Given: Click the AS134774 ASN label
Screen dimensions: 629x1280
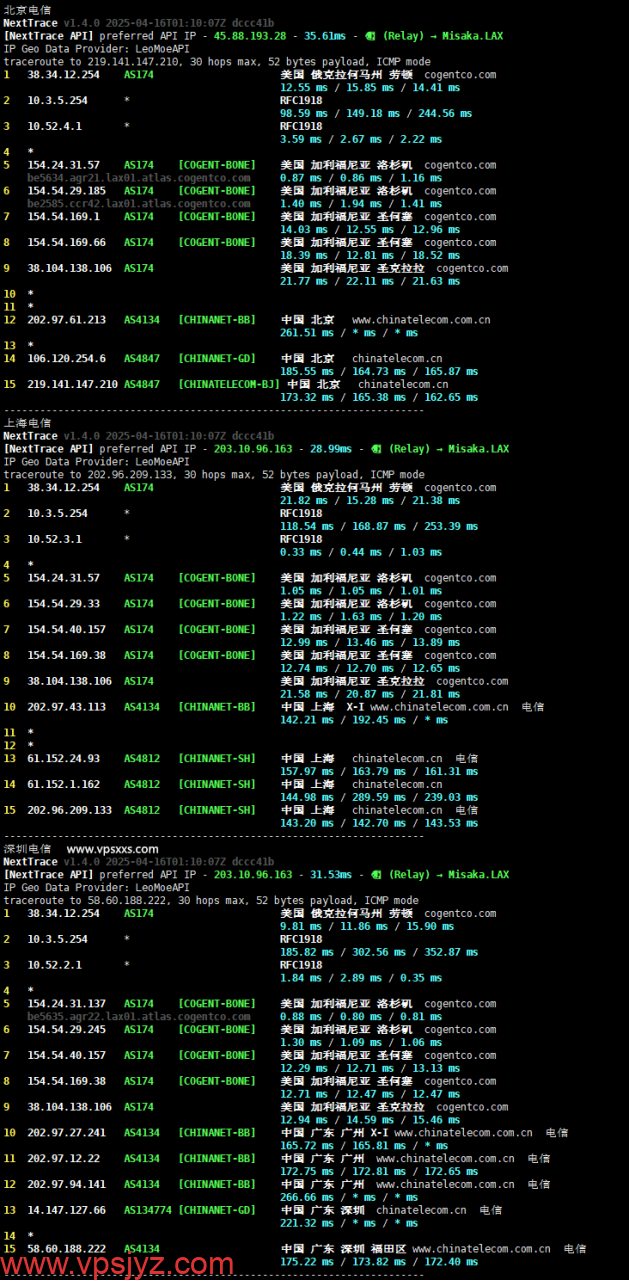Looking at the screenshot, I should [x=148, y=1210].
